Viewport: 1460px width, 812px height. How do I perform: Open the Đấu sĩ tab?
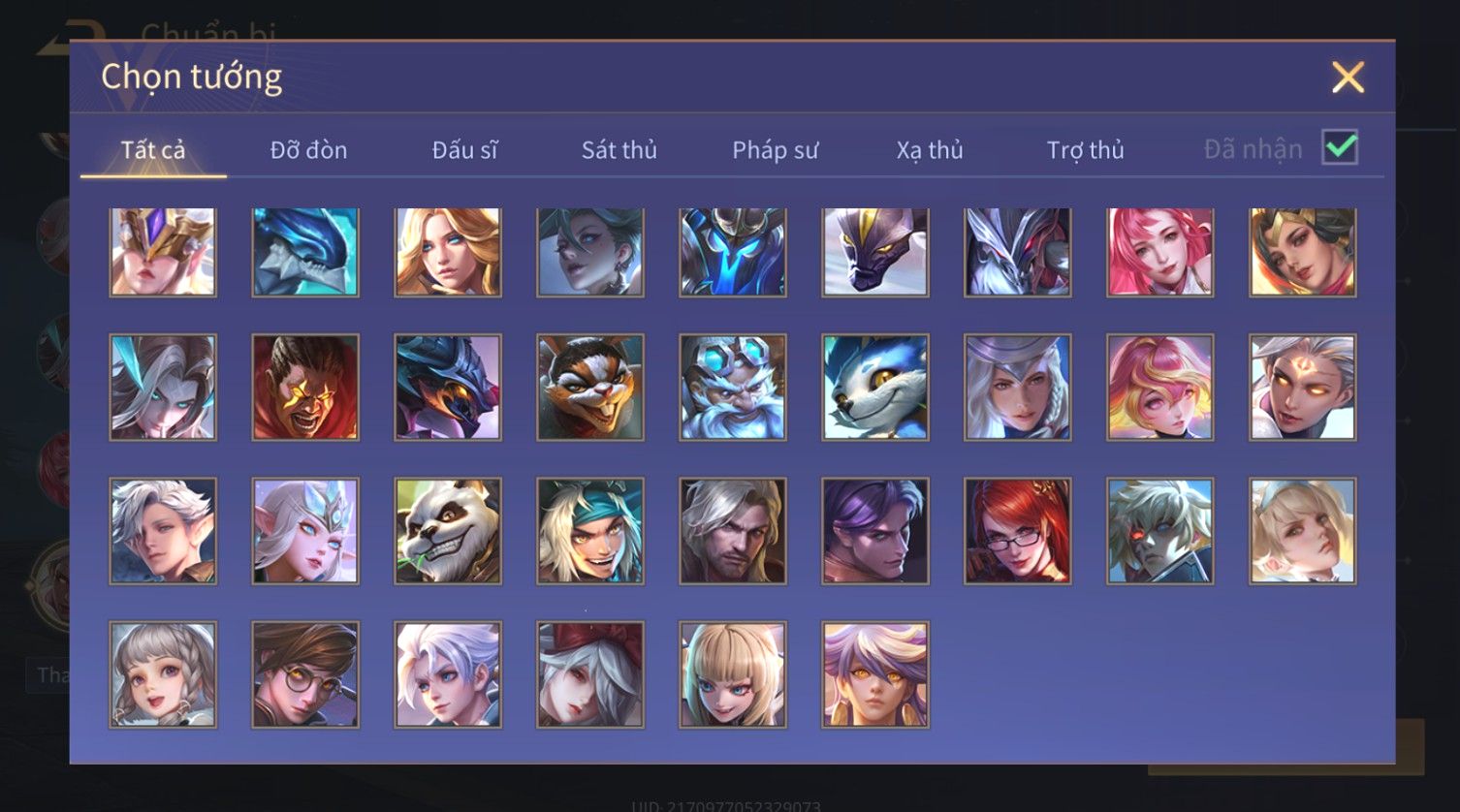coord(464,150)
